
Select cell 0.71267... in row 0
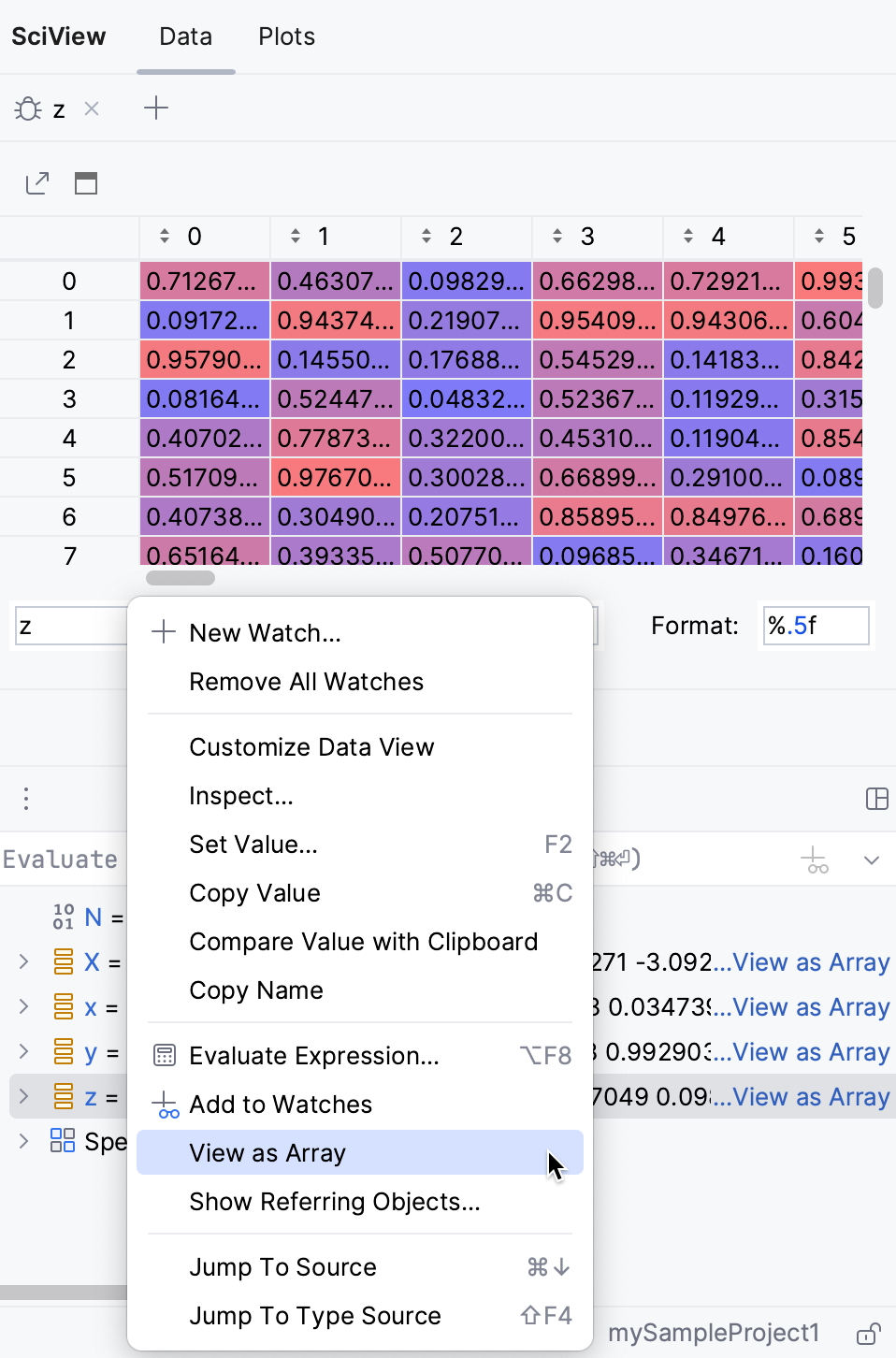pos(205,281)
